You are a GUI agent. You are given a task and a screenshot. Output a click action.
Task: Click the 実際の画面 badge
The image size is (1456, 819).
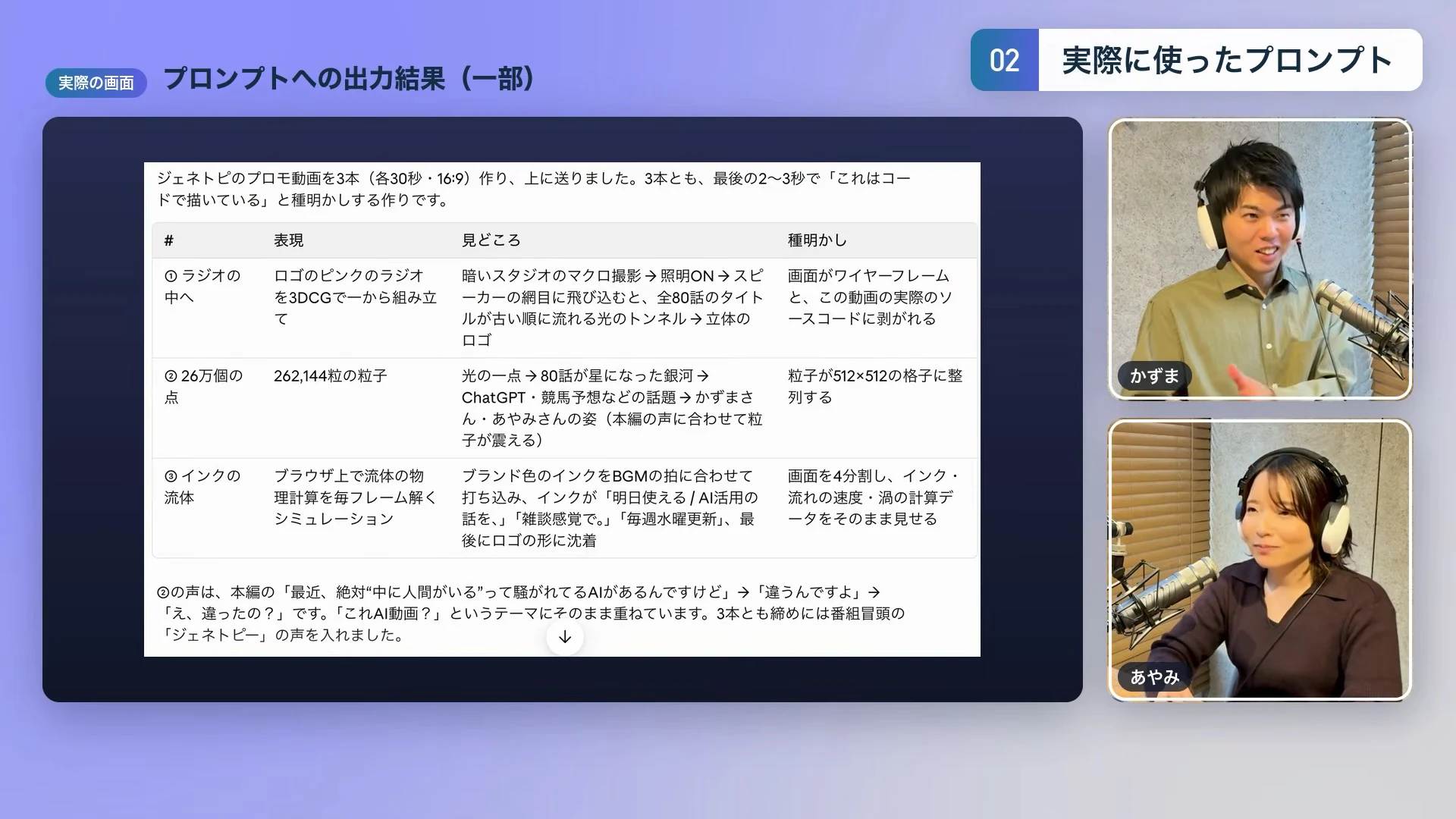tap(96, 83)
